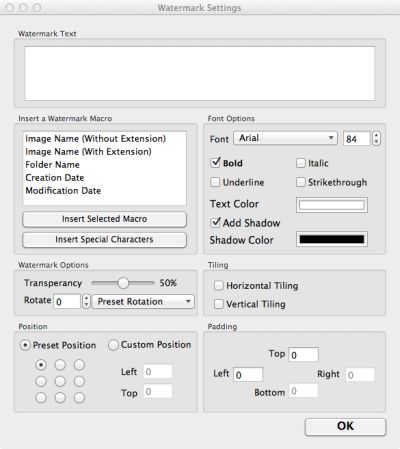Click Insert Special Characters button
This screenshot has height=449, width=400.
pos(104,239)
